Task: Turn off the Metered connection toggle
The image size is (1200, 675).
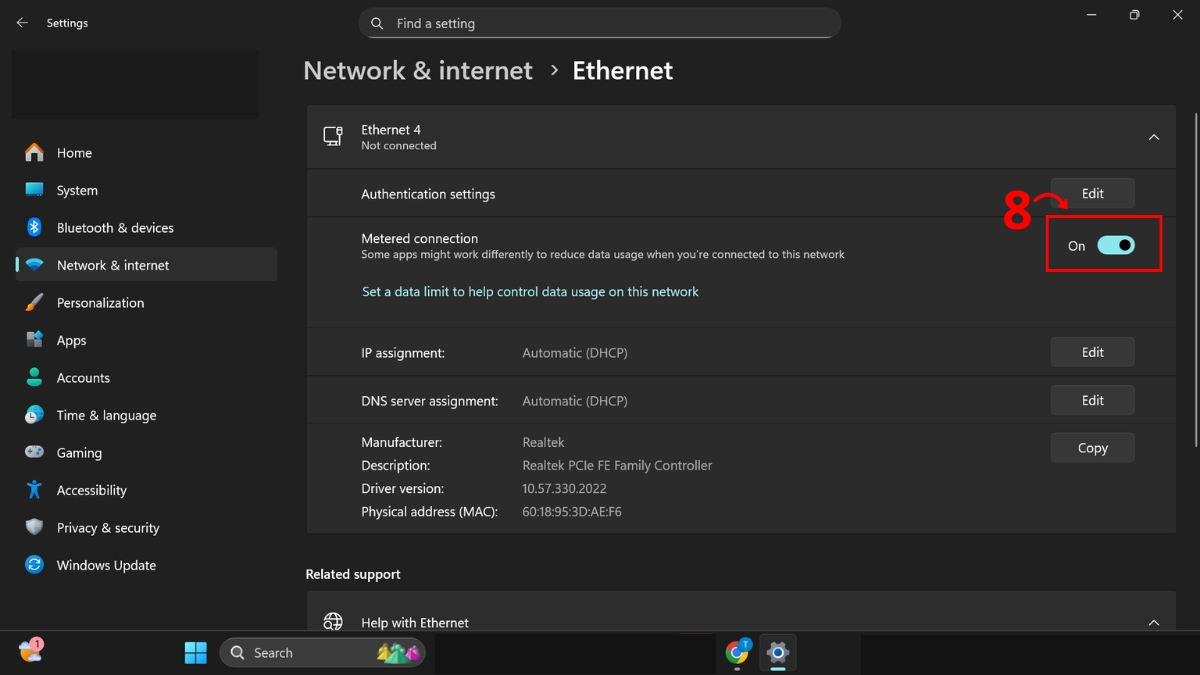Action: tap(1119, 245)
